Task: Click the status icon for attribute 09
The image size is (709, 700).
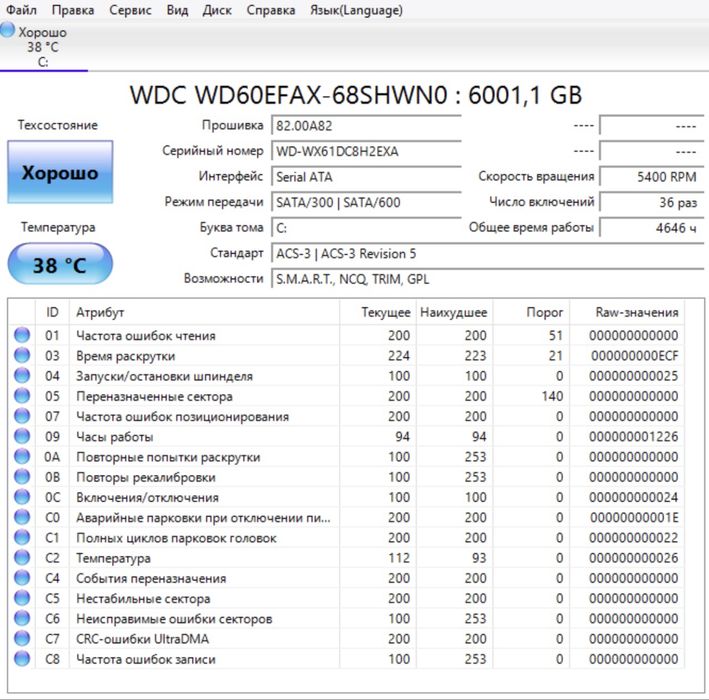Action: (x=22, y=436)
